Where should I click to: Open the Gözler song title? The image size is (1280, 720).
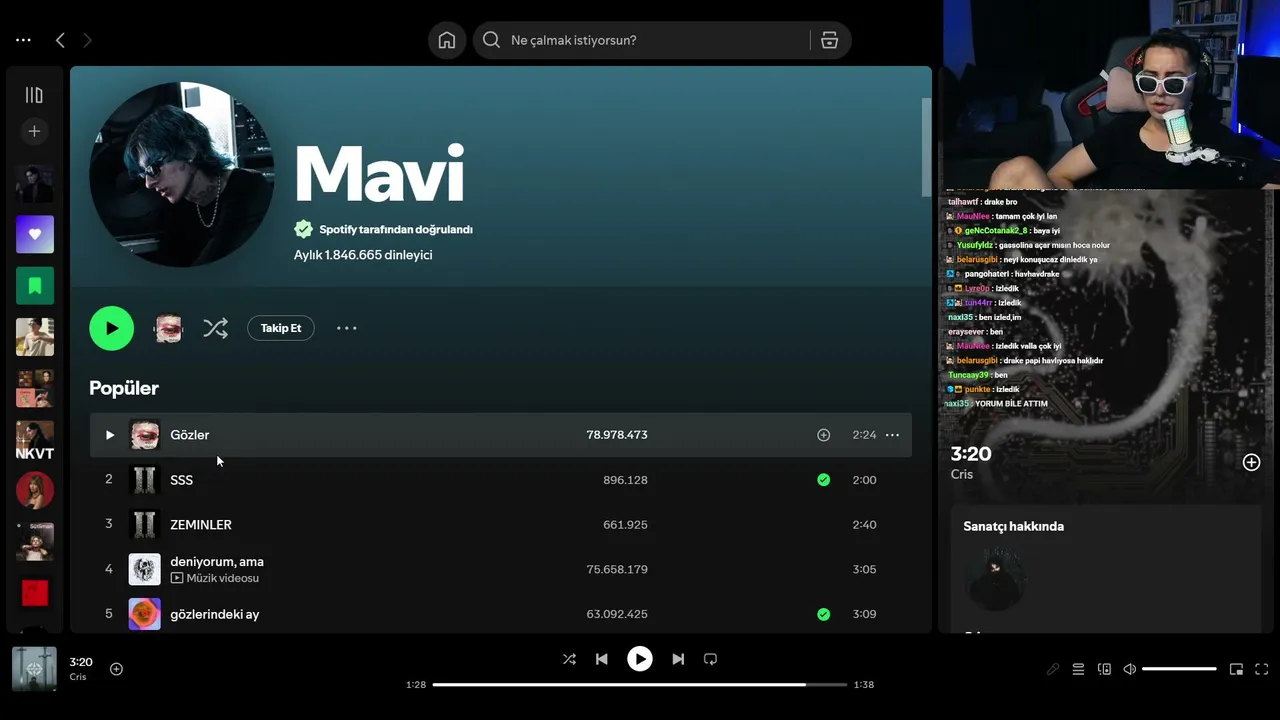click(x=190, y=435)
